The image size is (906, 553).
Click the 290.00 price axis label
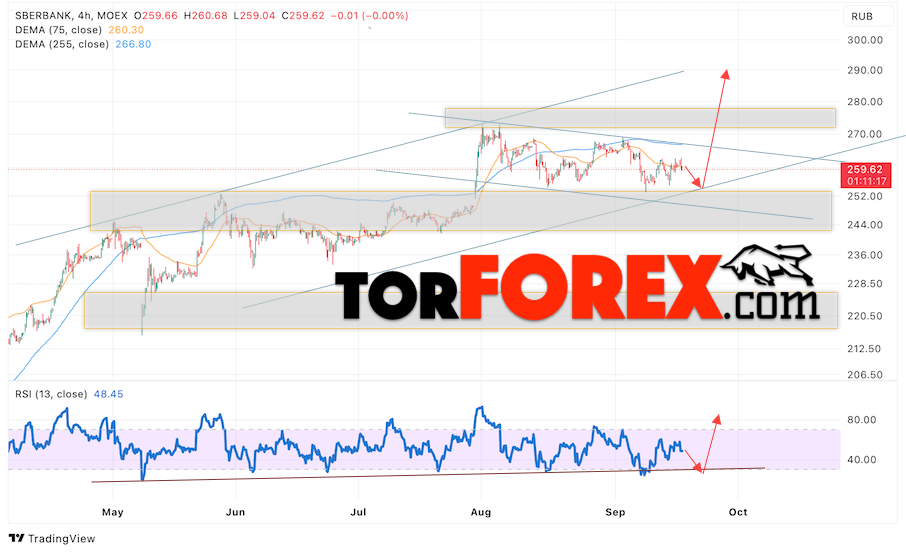coord(865,70)
